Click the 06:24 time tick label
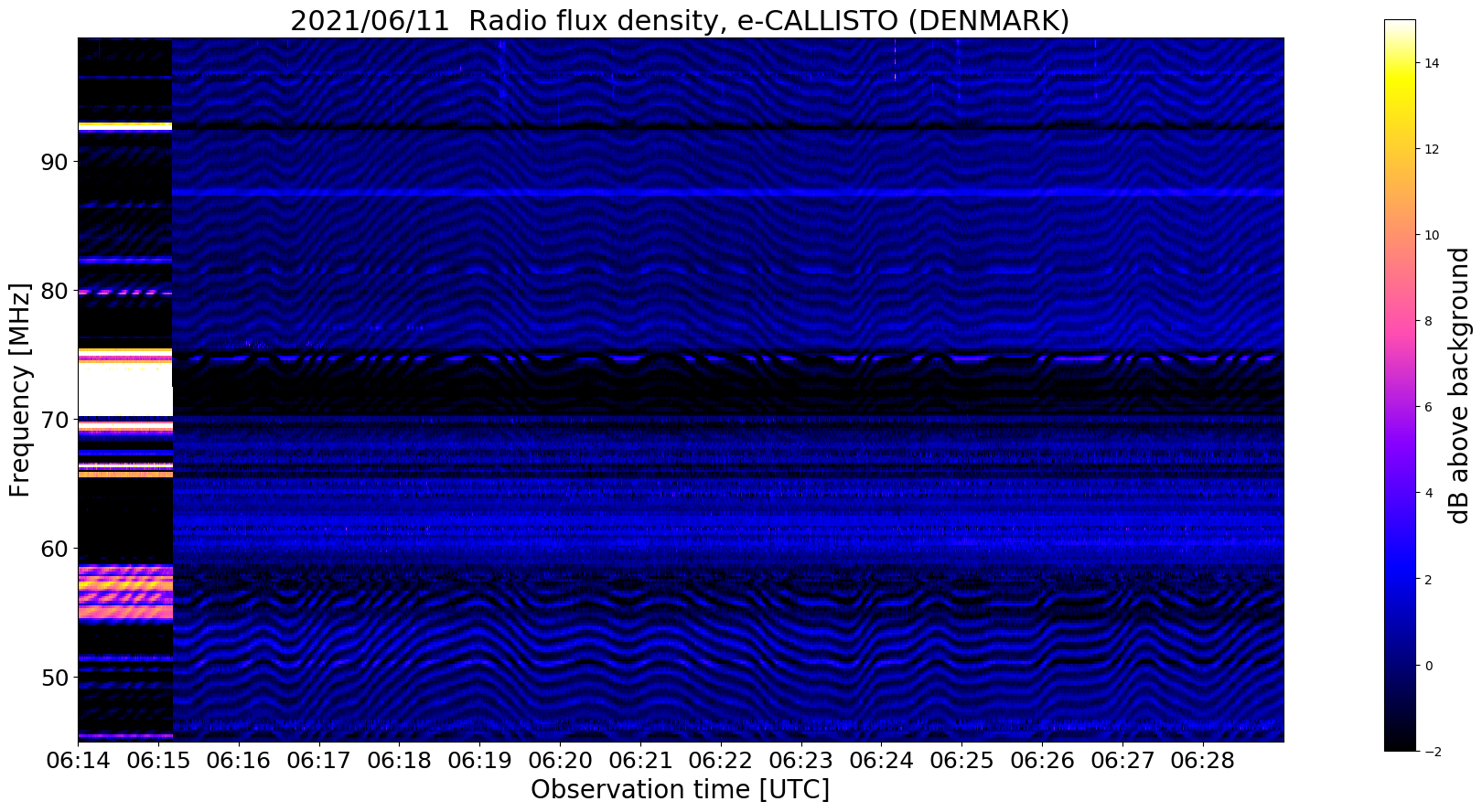The height and width of the screenshot is (812, 1482). (x=881, y=761)
